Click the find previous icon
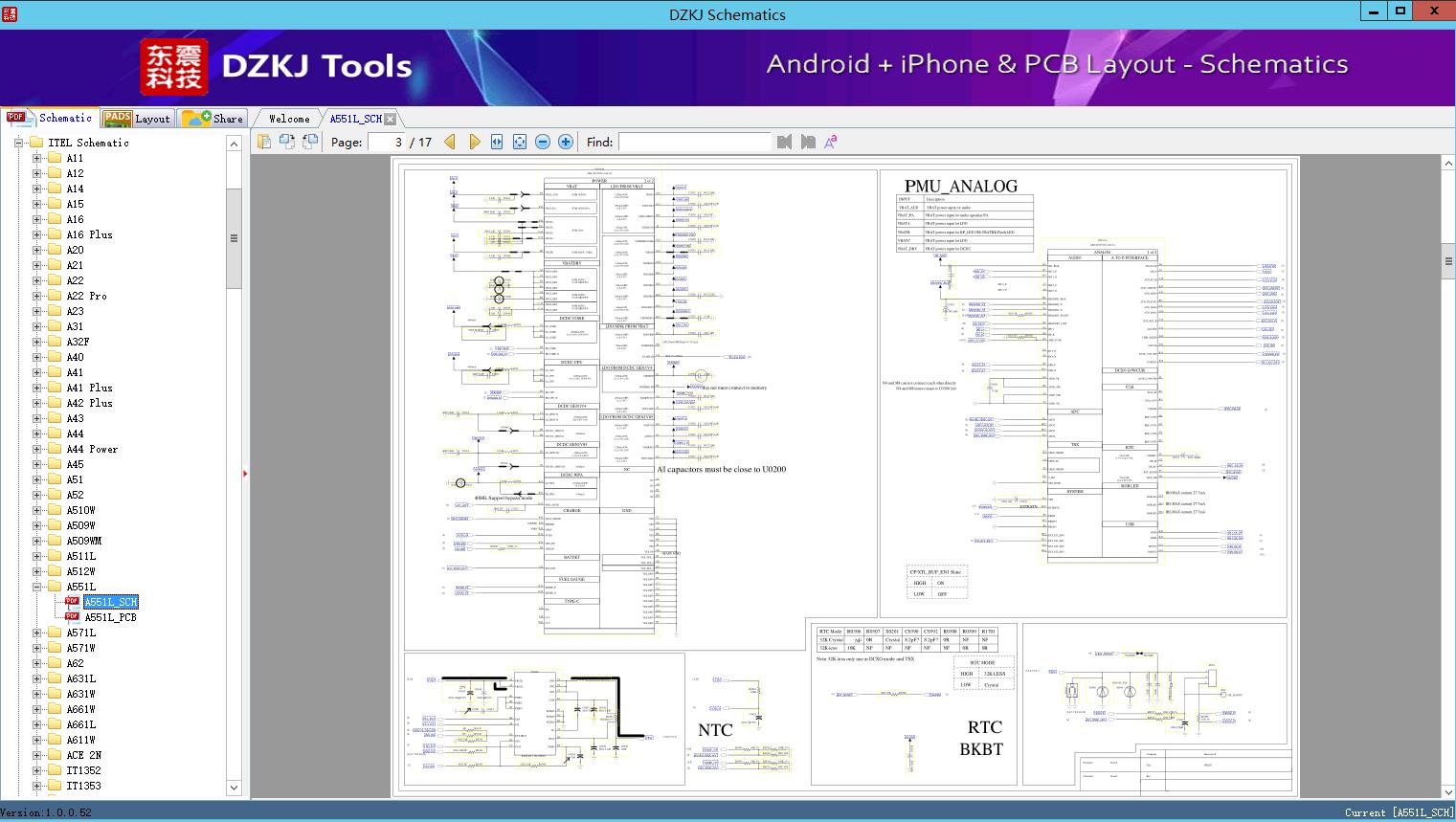This screenshot has width=1456, height=822. [x=785, y=142]
